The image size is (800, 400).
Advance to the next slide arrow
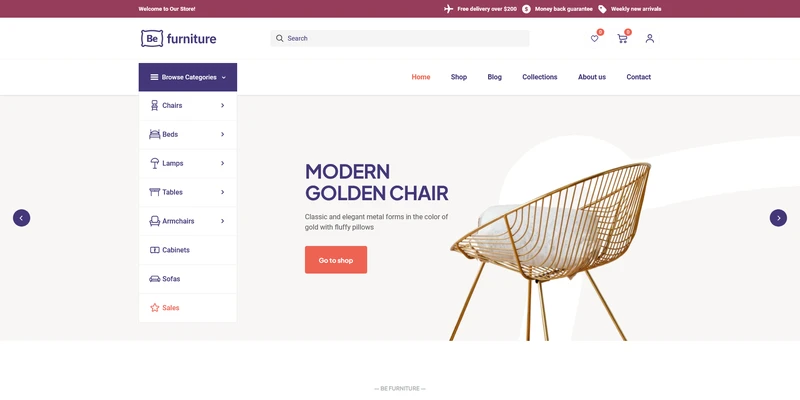(x=778, y=217)
